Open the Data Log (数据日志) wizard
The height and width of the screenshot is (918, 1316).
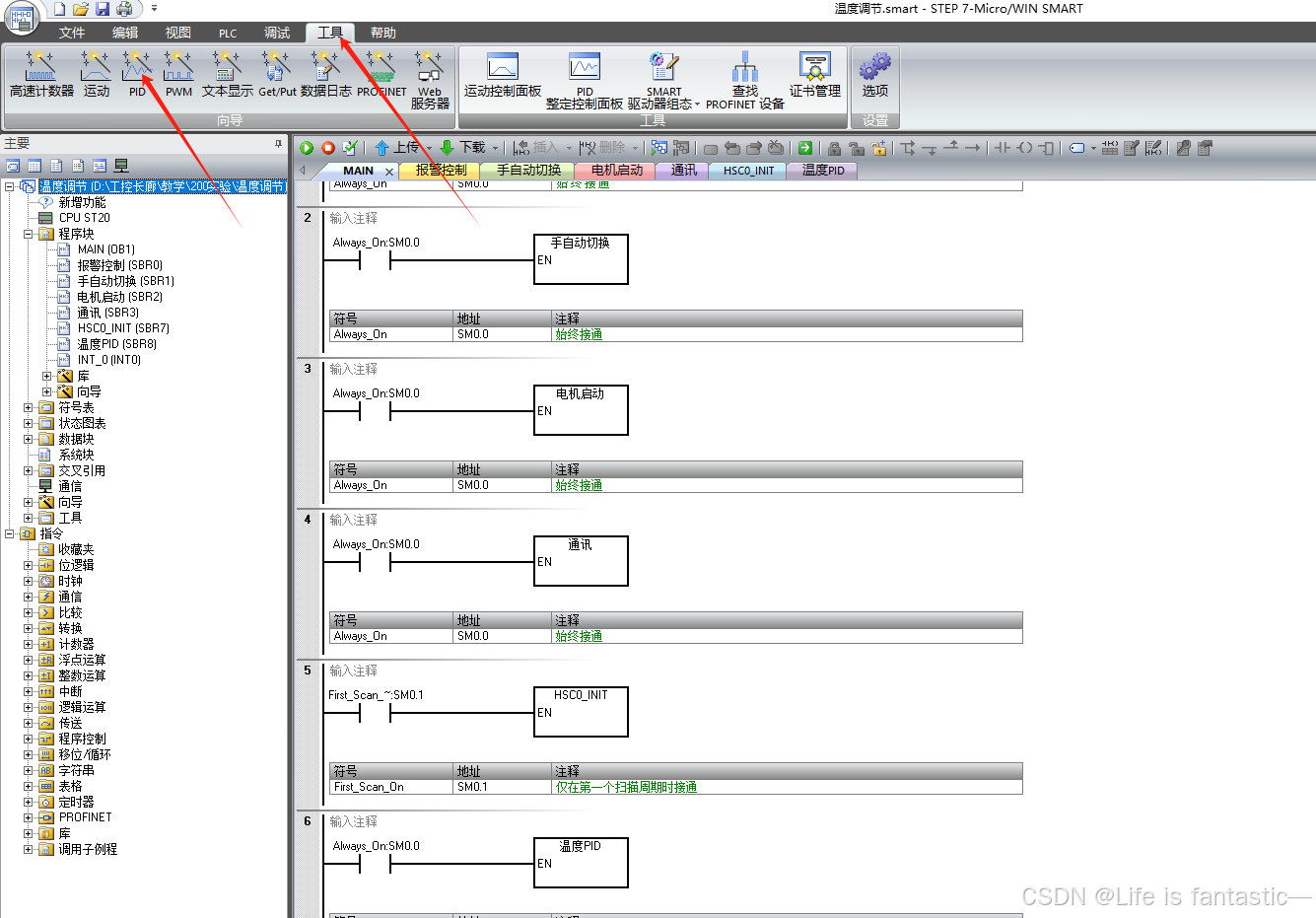coord(326,74)
